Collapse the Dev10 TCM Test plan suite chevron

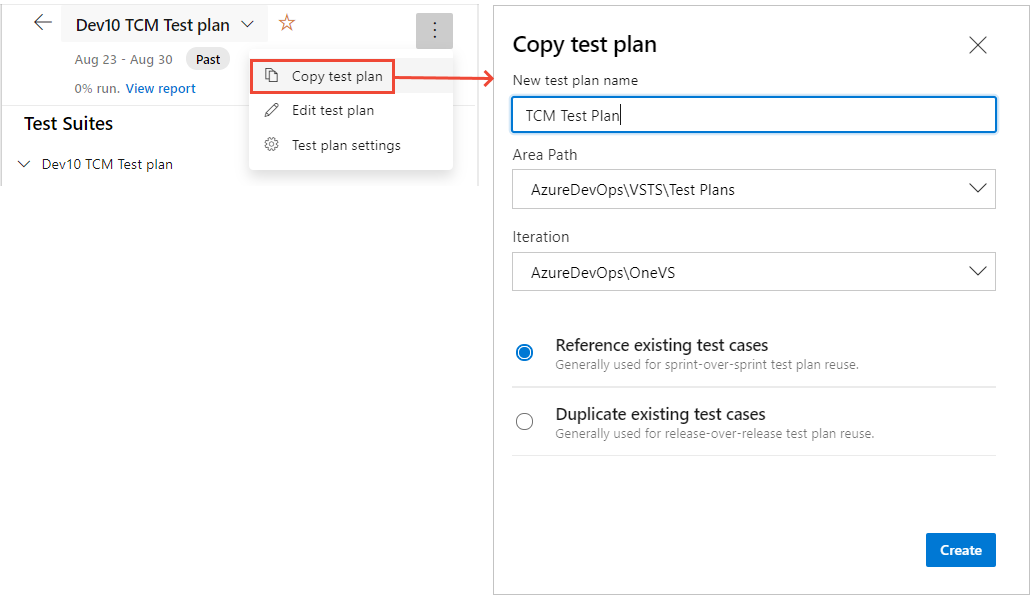point(25,163)
